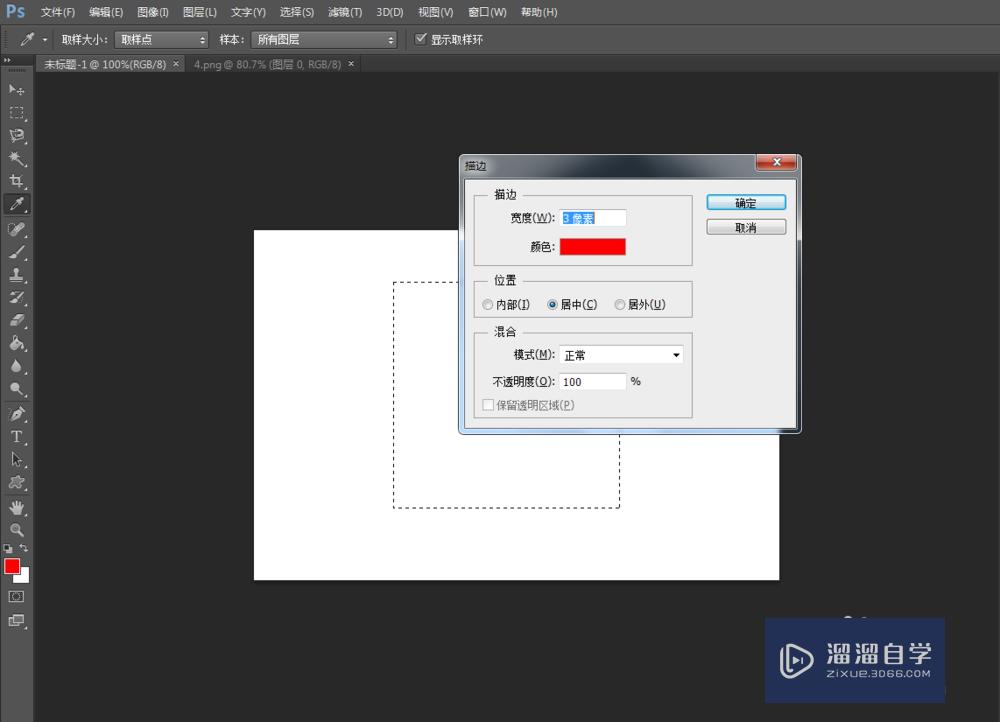Select the Blur tool

click(x=17, y=367)
